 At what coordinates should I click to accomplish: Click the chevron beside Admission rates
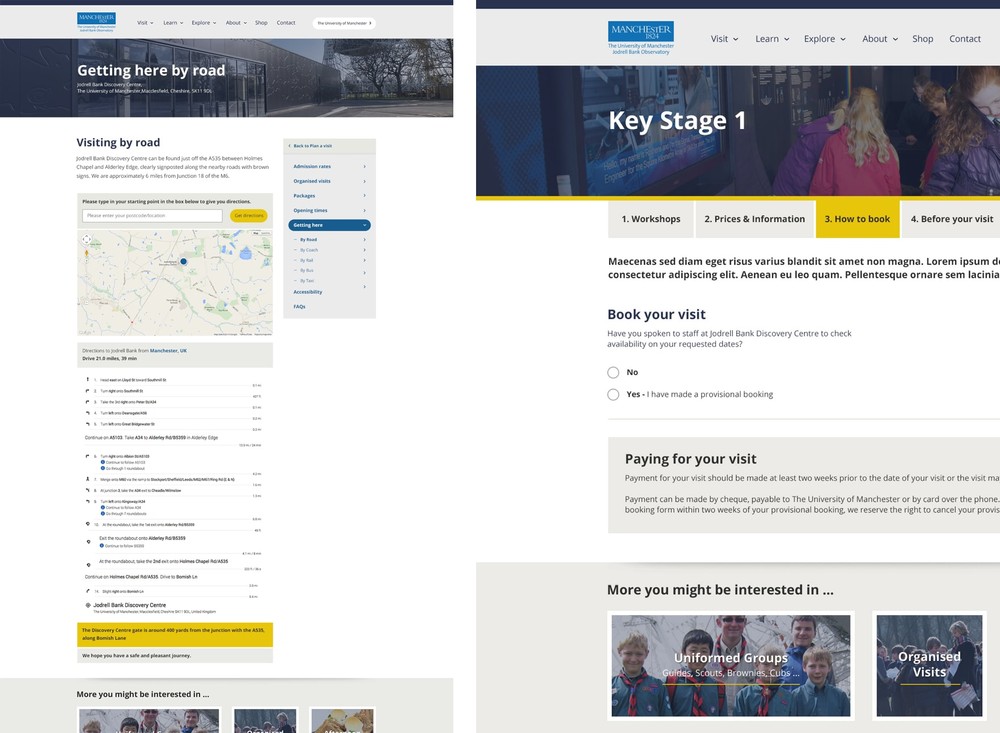click(x=365, y=167)
